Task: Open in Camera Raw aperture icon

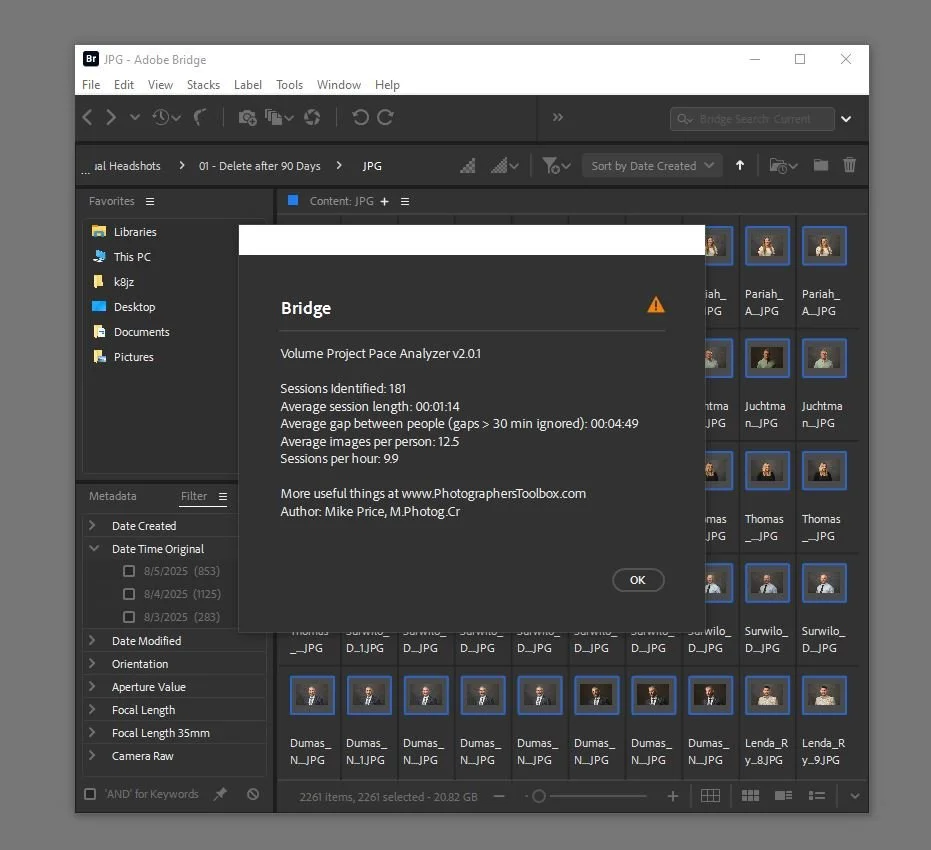Action: tap(312, 118)
